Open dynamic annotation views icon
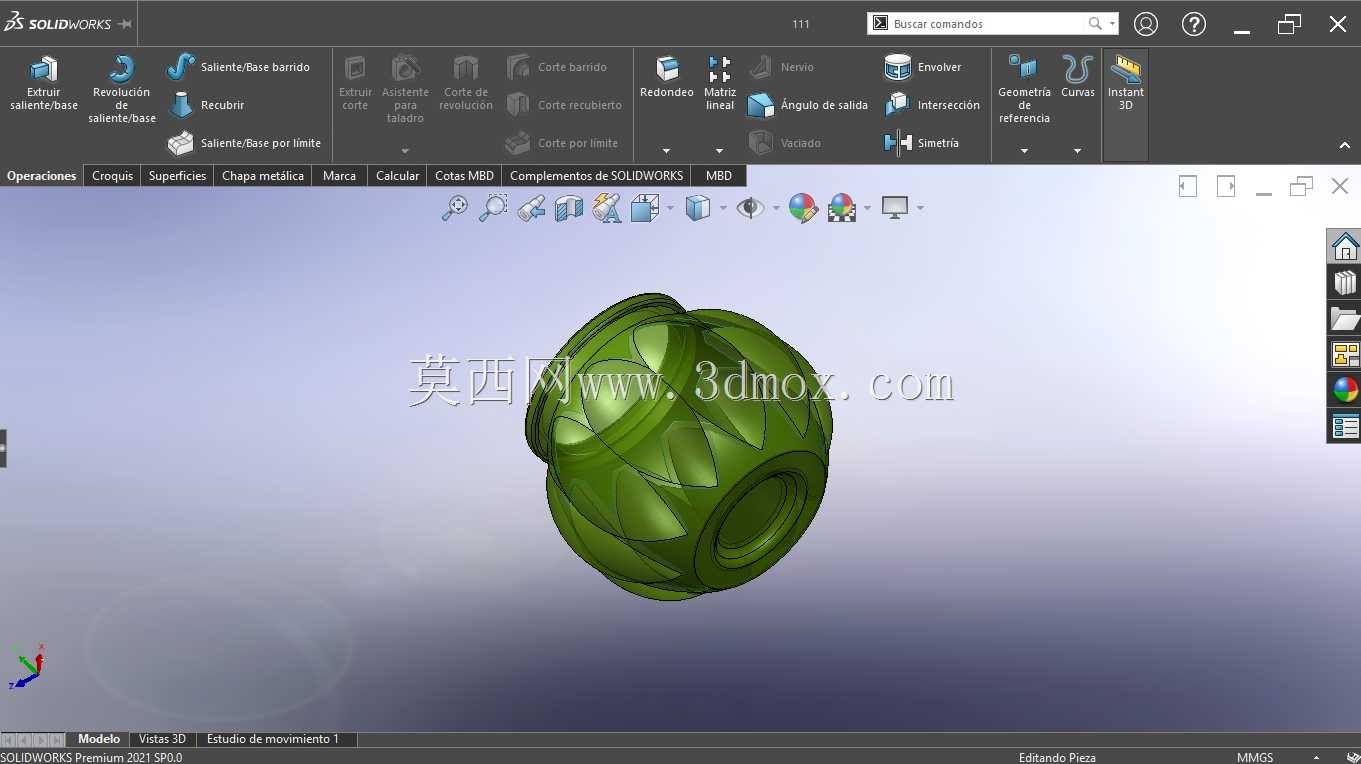Screen dimensions: 1361x764 (607, 208)
